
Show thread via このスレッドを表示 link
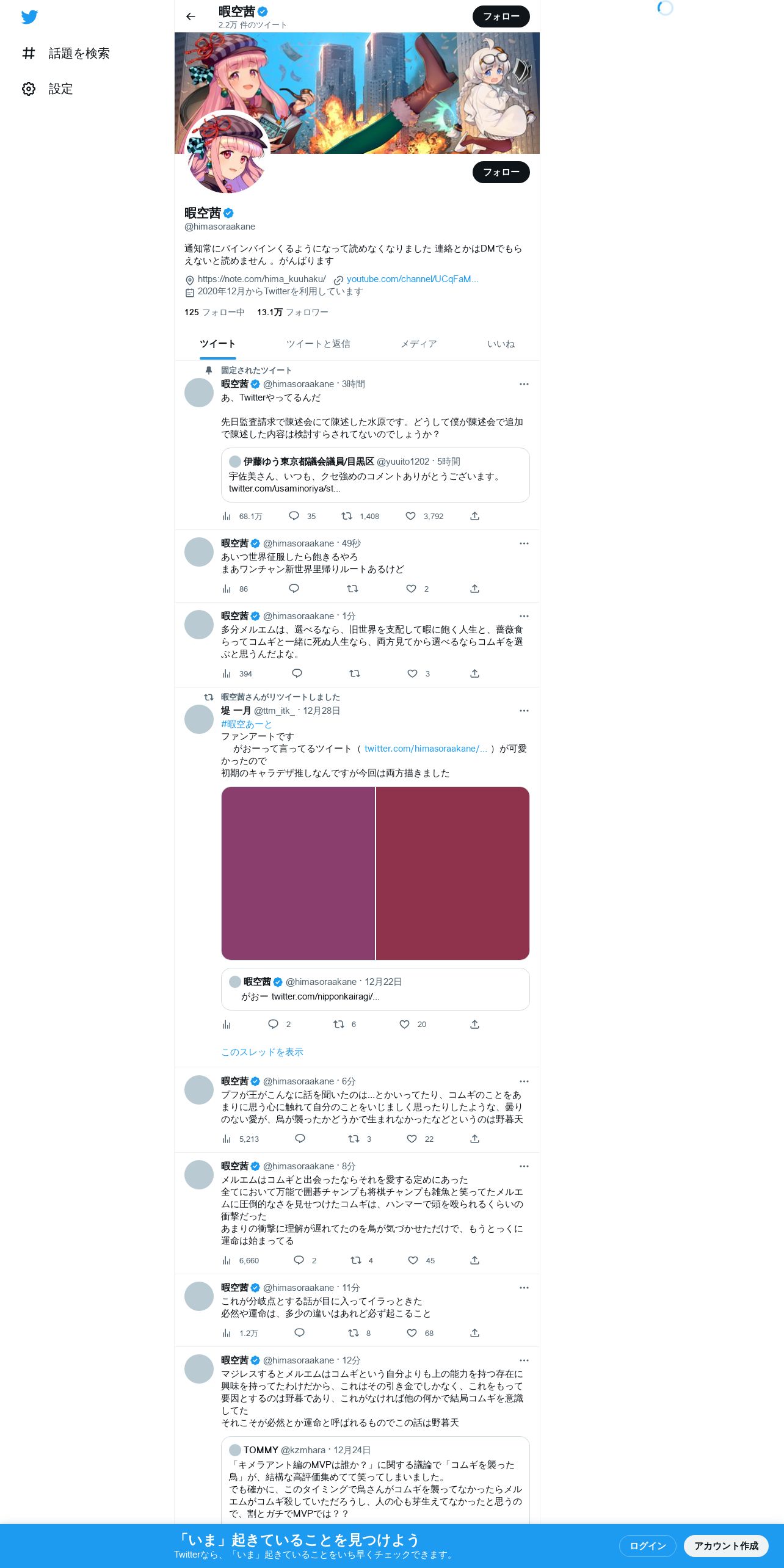[262, 1052]
